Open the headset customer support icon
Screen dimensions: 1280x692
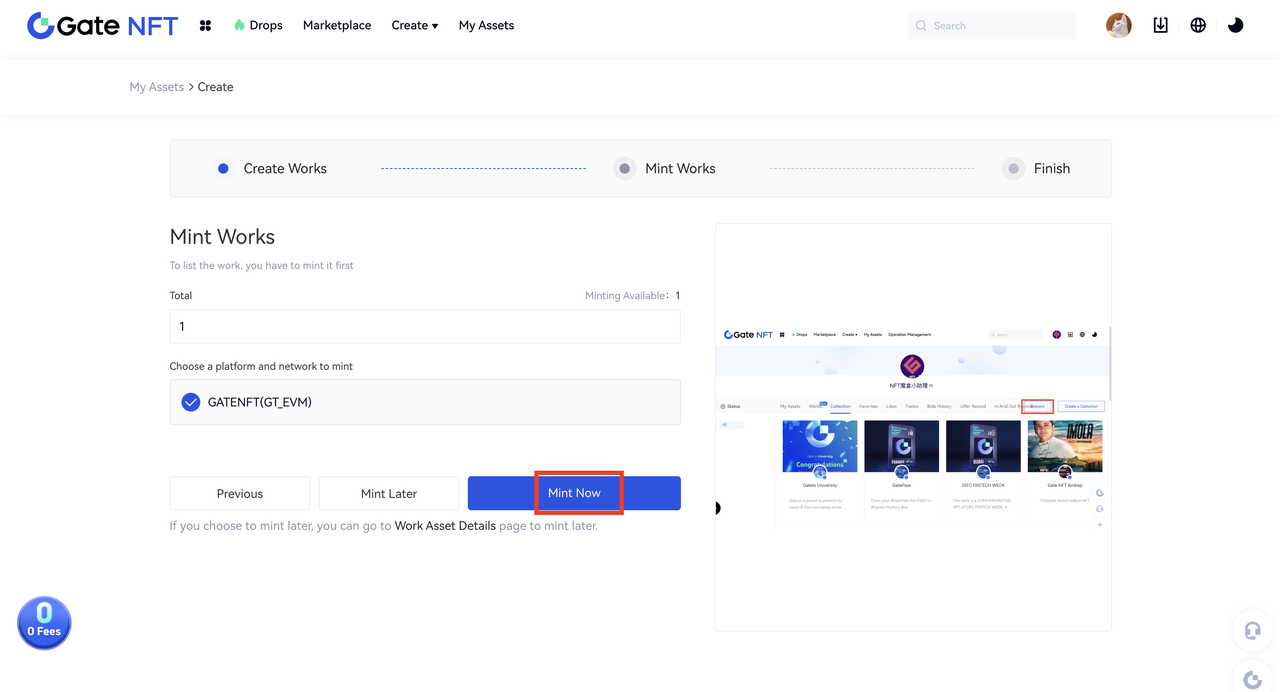(x=1252, y=631)
